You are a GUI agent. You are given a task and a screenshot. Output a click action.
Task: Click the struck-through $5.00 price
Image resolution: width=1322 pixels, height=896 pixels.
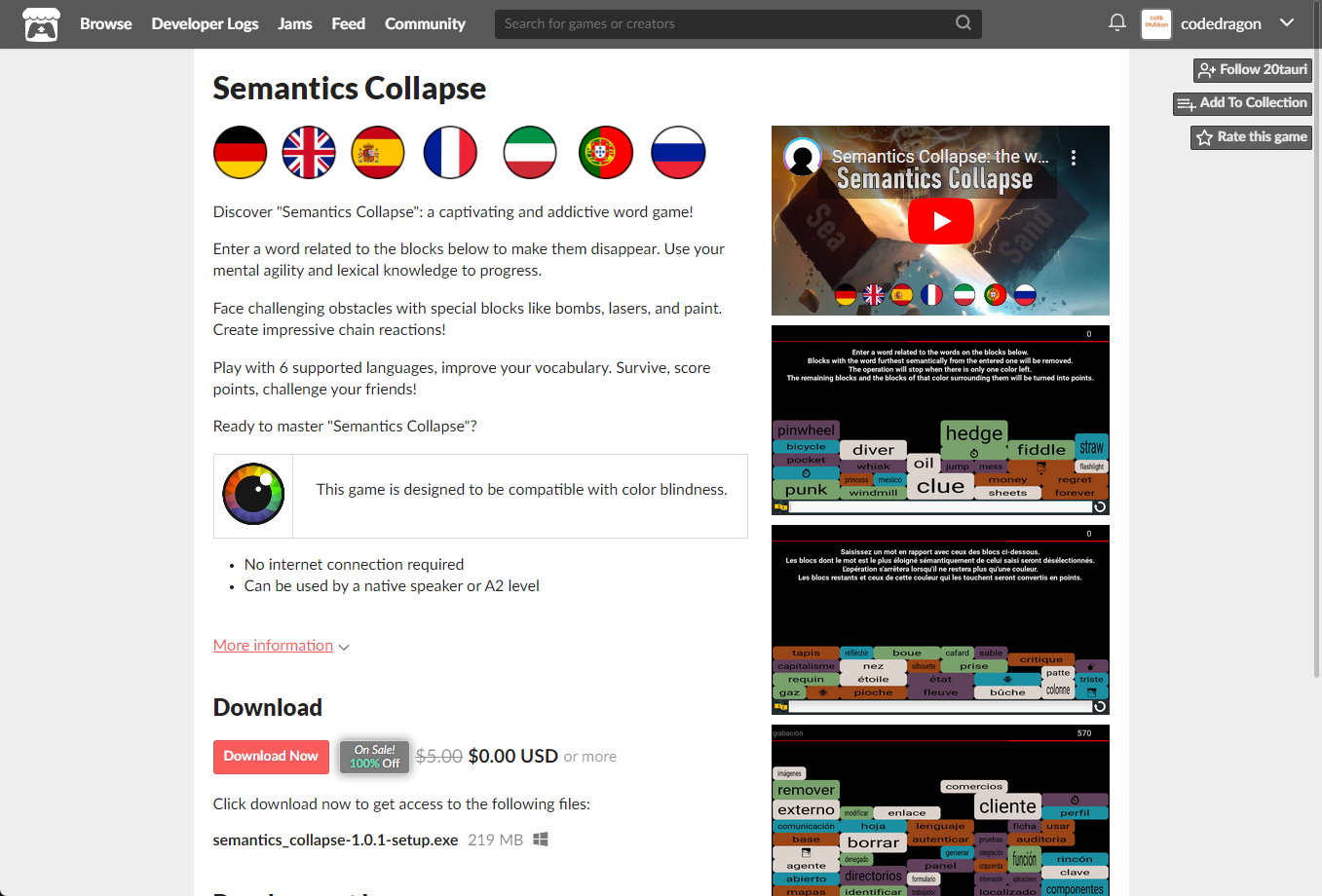click(x=439, y=756)
